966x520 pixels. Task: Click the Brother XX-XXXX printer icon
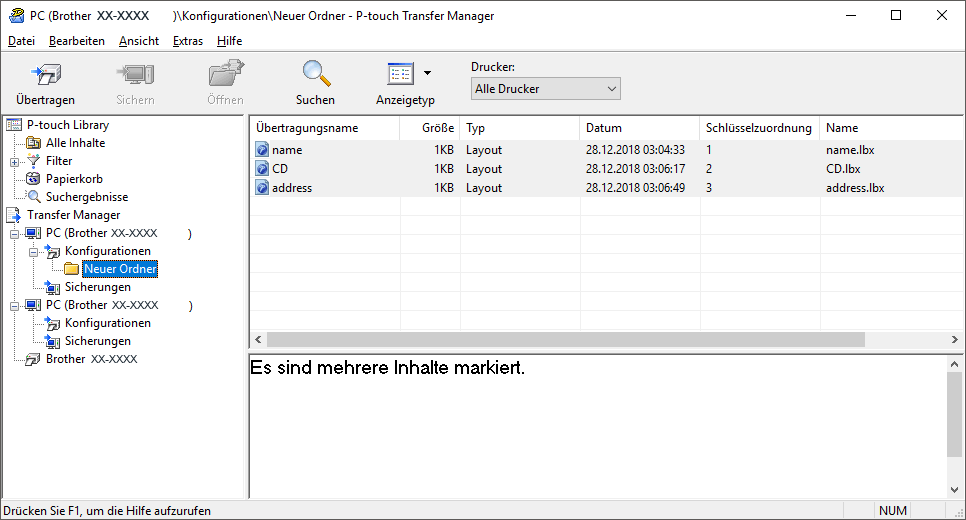(x=33, y=359)
